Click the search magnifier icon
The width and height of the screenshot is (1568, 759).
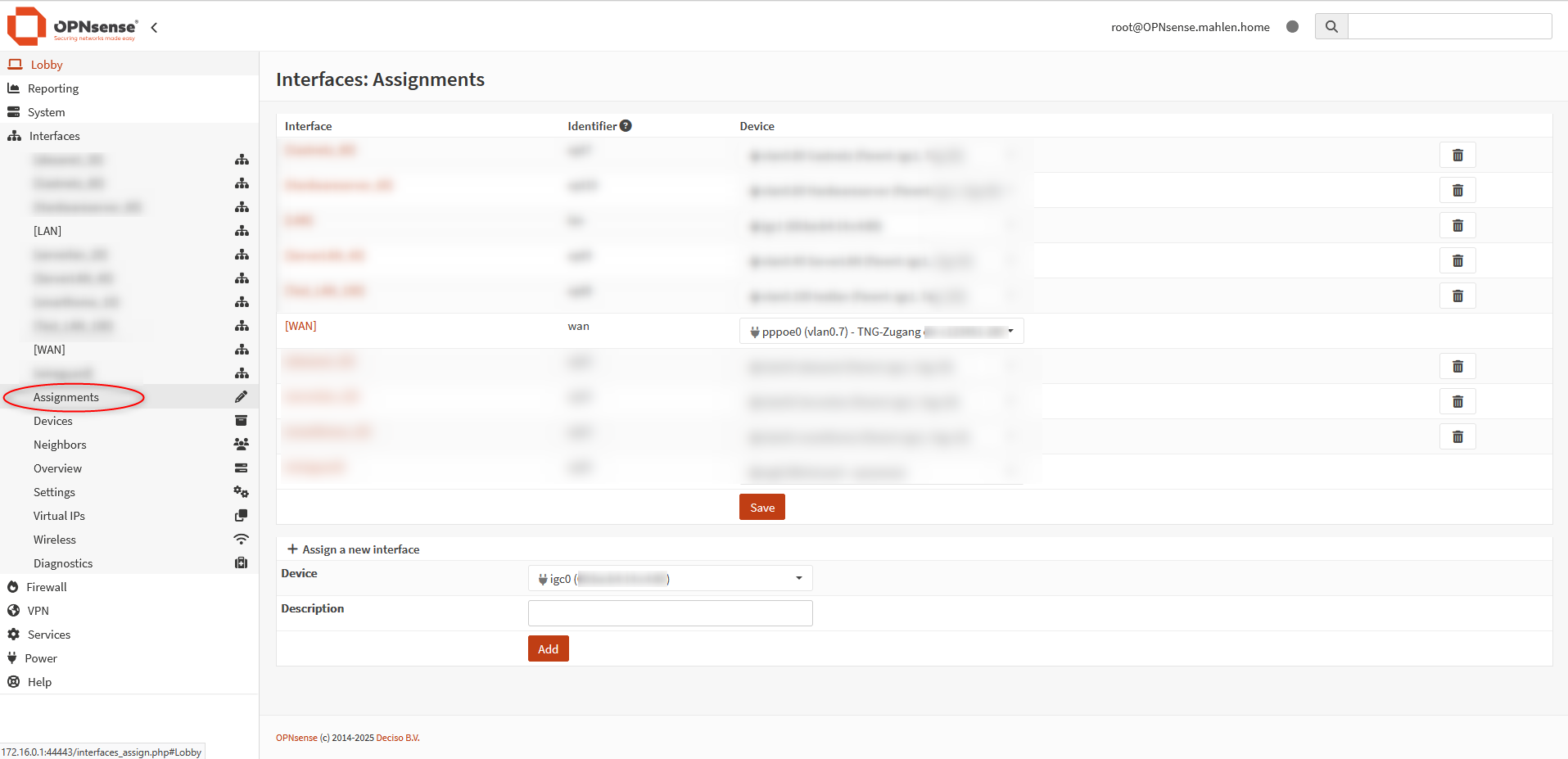(x=1331, y=27)
